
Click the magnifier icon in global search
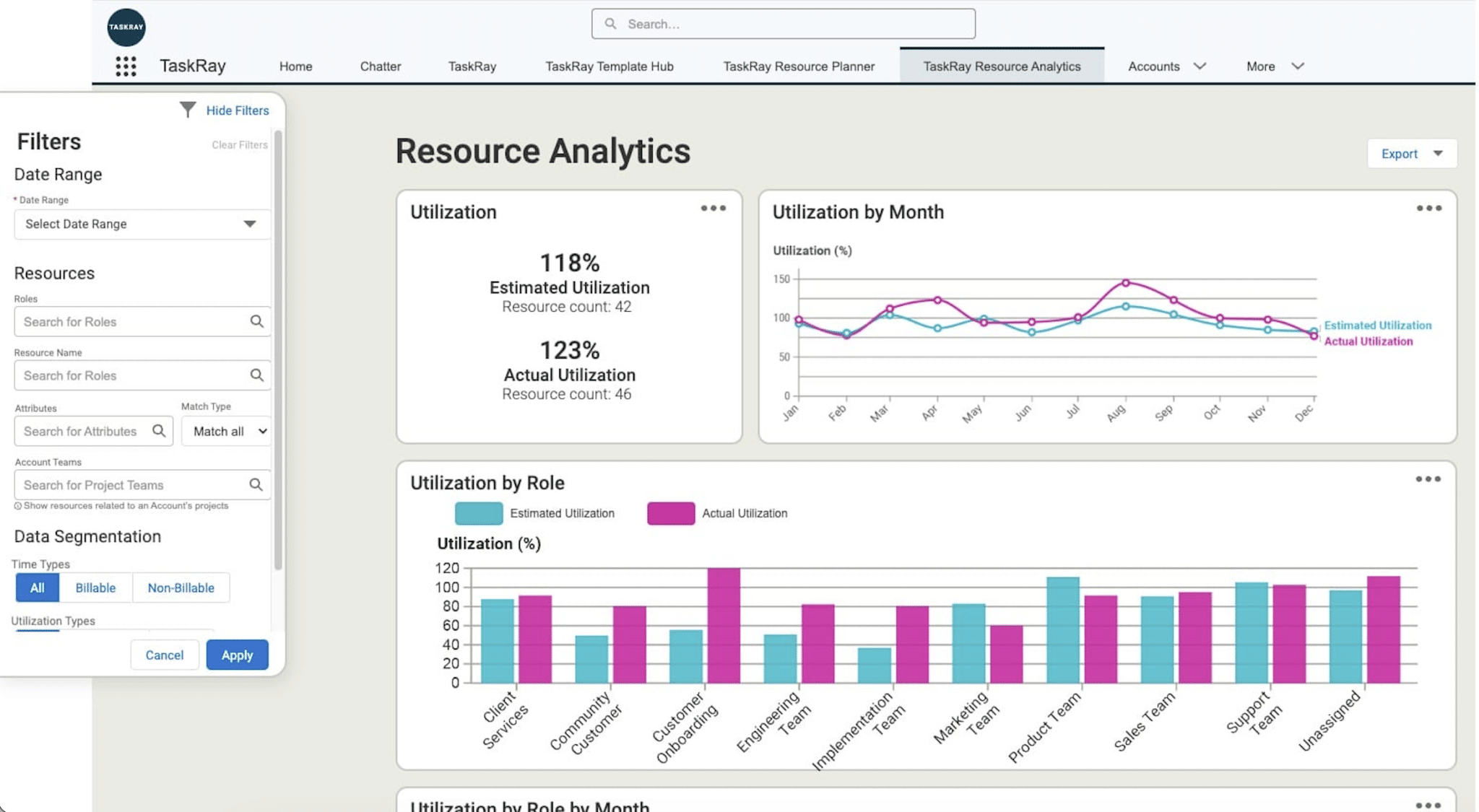[611, 24]
